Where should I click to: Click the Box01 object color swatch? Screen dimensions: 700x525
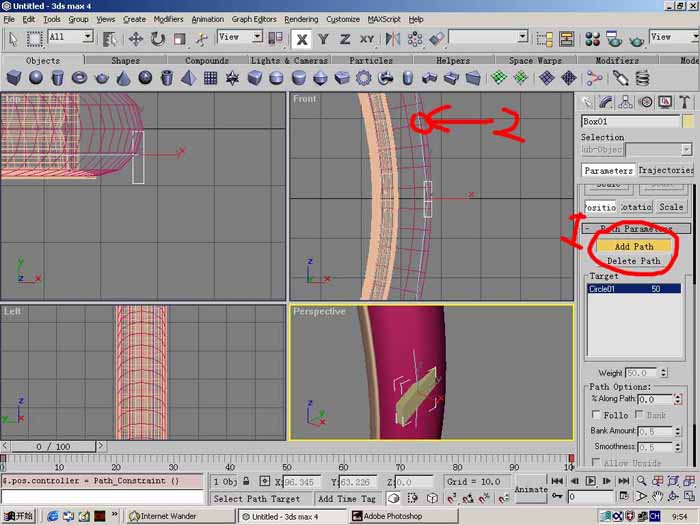pyautogui.click(x=688, y=121)
